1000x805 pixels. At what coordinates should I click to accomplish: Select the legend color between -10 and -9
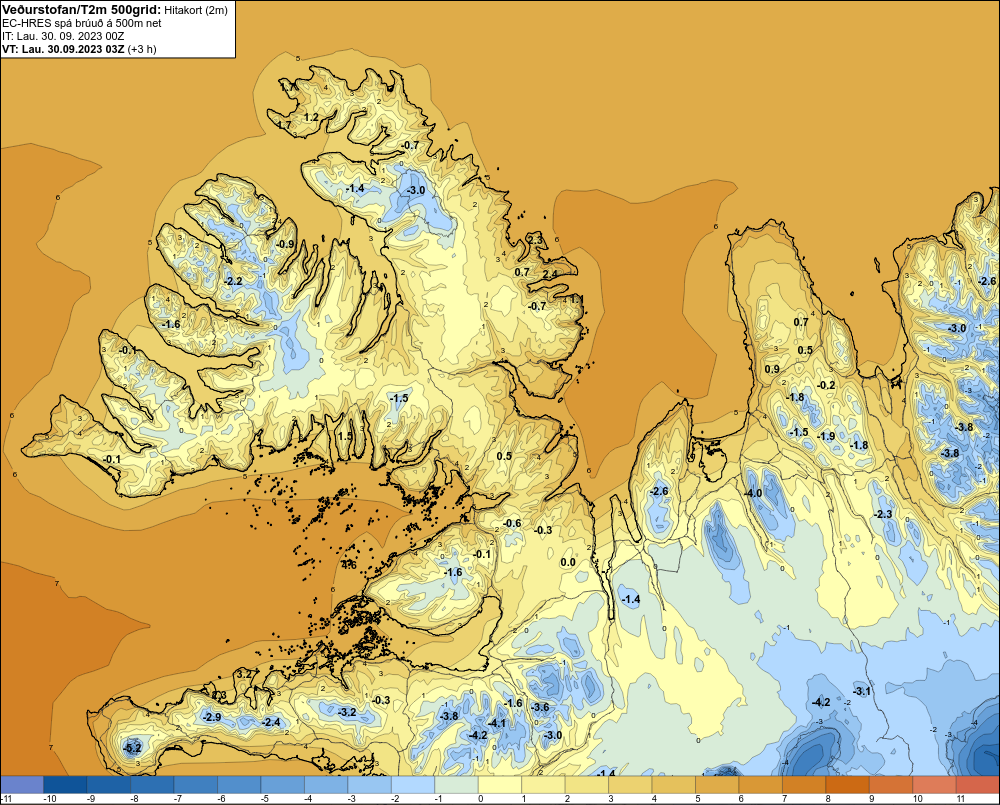[65, 785]
